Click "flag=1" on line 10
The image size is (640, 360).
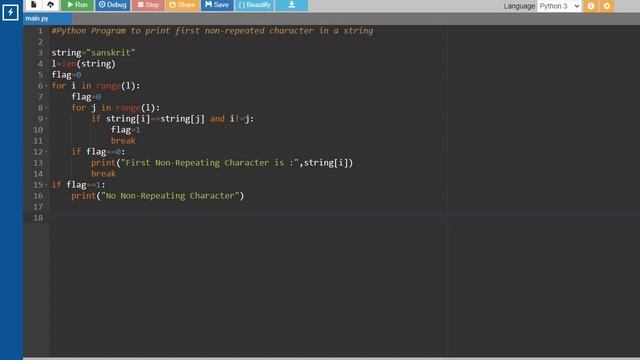[x=125, y=130]
